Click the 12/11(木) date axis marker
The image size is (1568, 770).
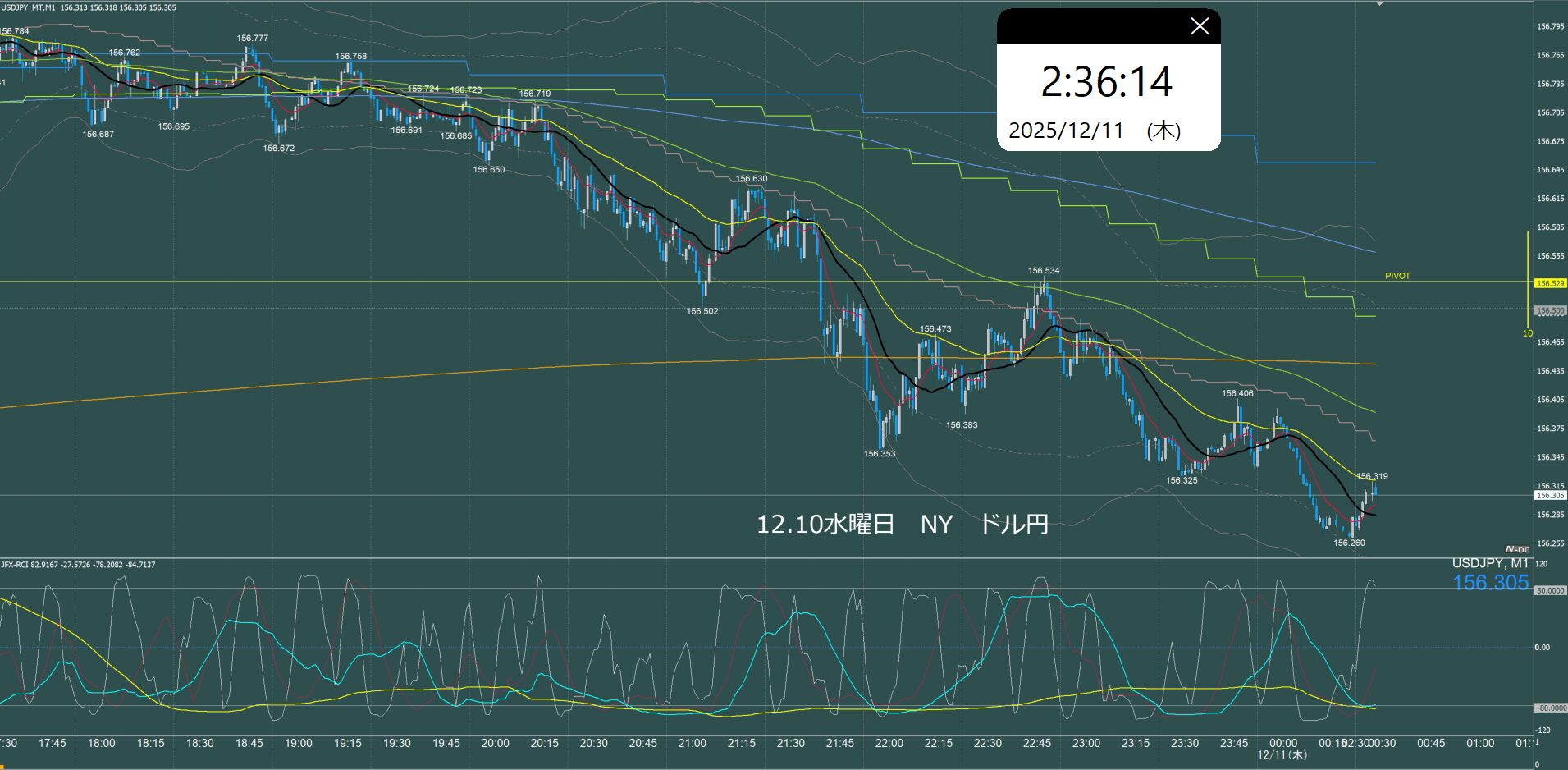1282,754
